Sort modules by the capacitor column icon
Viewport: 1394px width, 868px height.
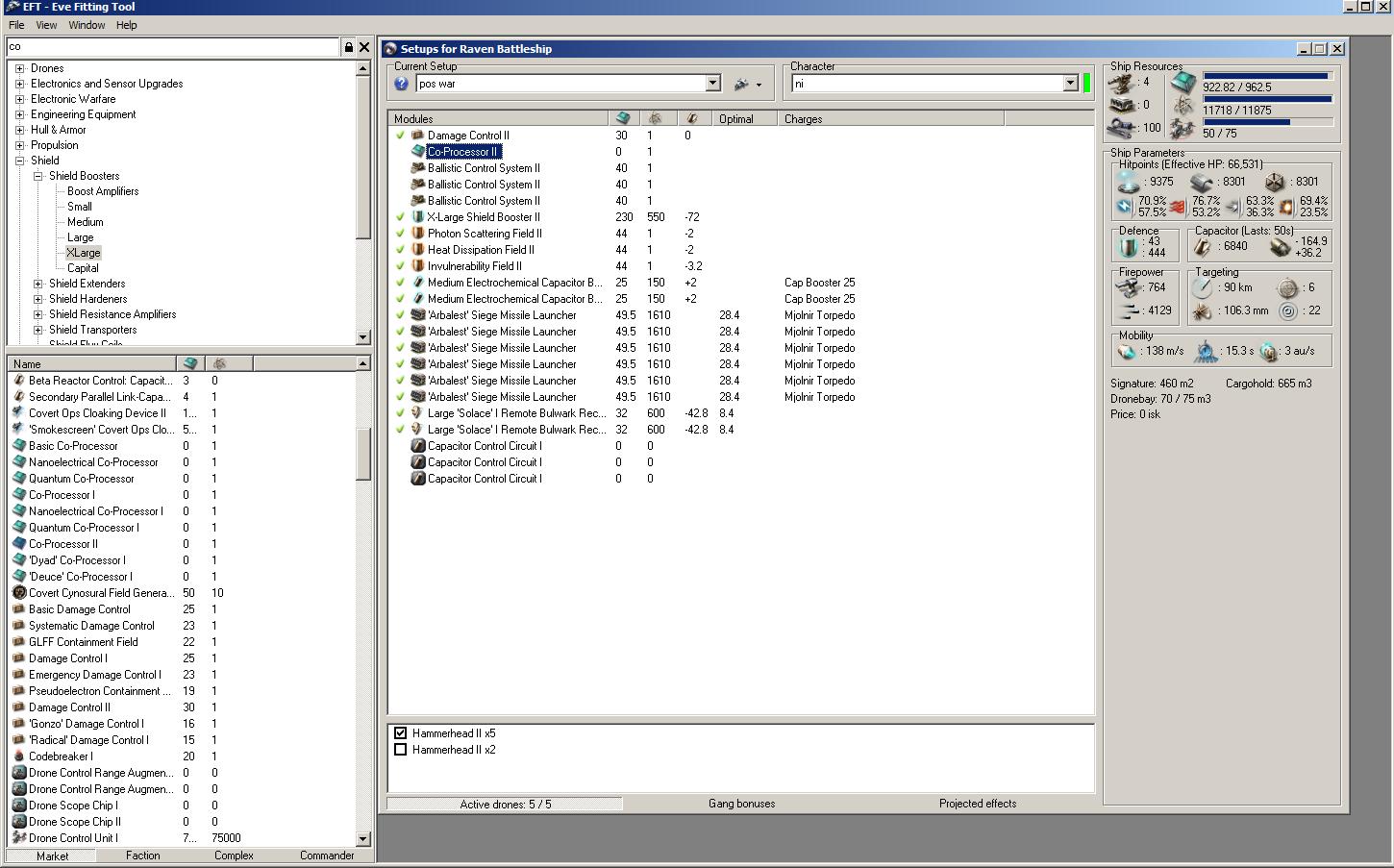pyautogui.click(x=691, y=118)
